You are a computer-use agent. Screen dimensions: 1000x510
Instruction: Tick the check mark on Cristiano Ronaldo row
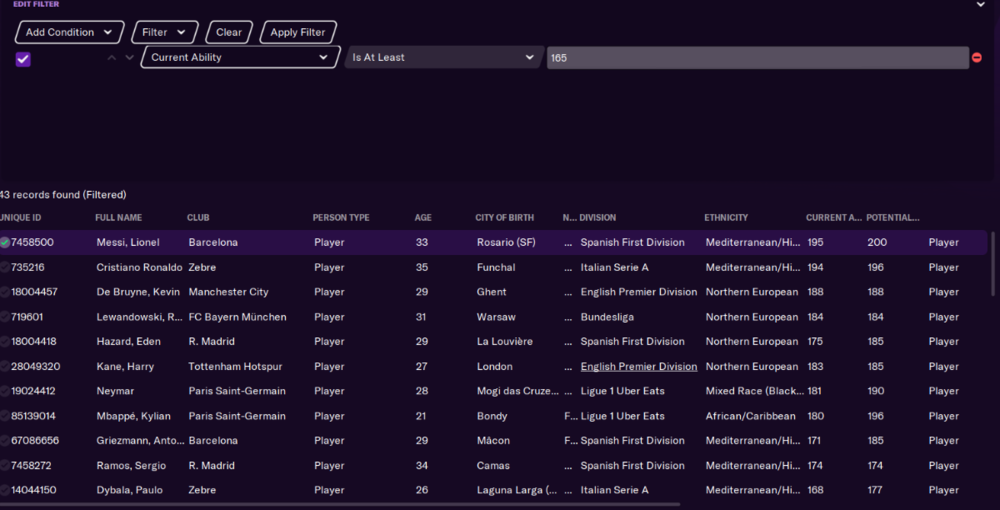[x=5, y=267]
